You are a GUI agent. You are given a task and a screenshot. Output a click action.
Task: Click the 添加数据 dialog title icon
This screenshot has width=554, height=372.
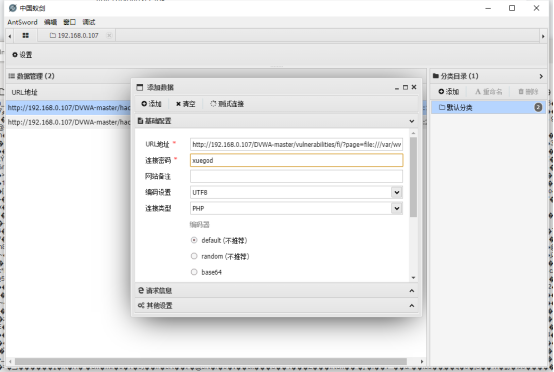tap(140, 87)
